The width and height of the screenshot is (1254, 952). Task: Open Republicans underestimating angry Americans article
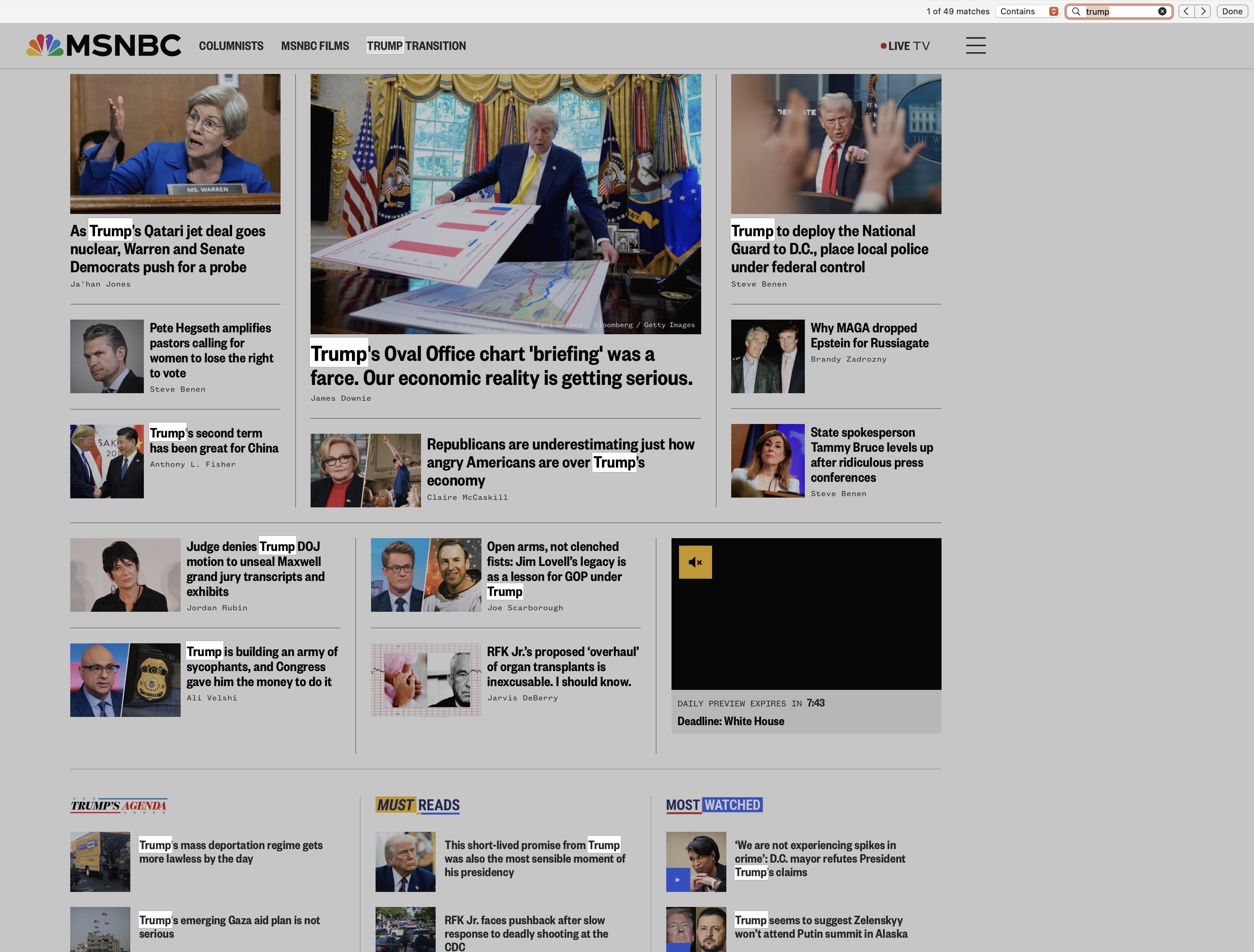(561, 462)
